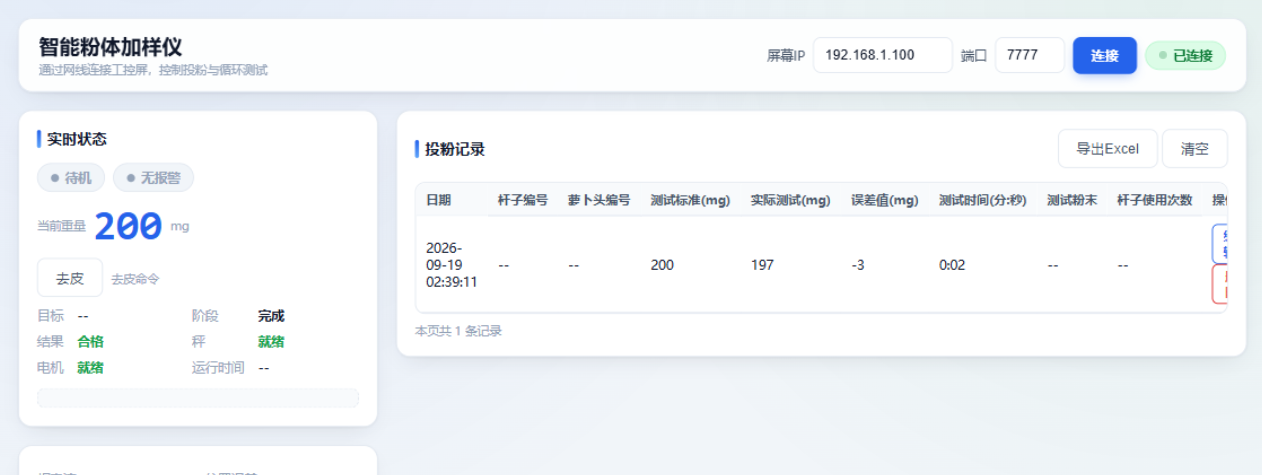This screenshot has width=1262, height=475.
Task: Focus the 屏幕IP field showing 192.168.1.100
Action: 882,55
